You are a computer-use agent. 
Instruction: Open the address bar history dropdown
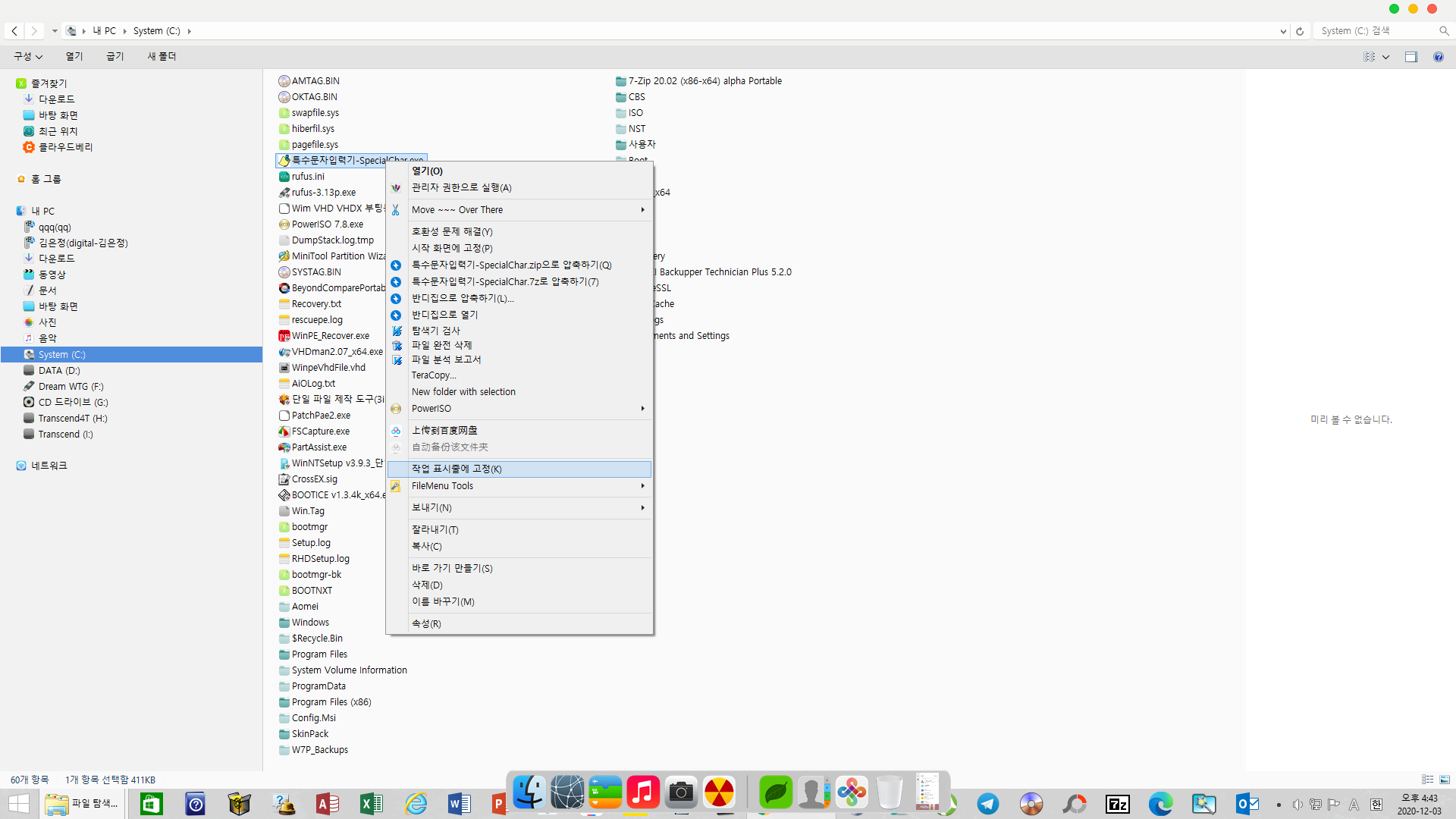(x=1283, y=31)
